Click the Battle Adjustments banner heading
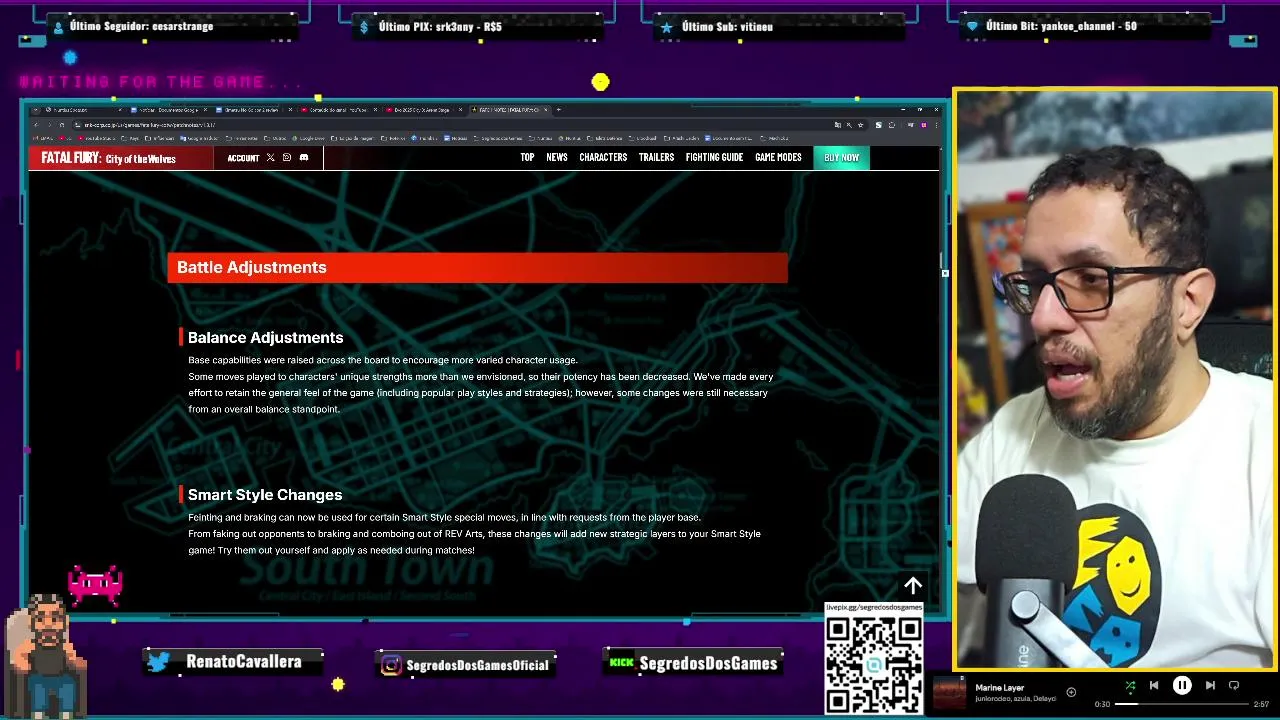 (x=477, y=267)
